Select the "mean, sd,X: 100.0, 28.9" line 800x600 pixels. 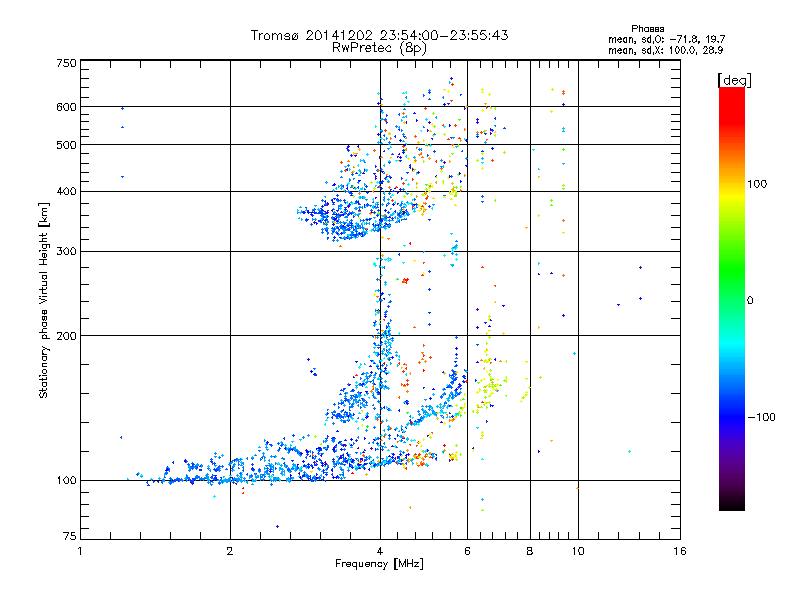pyautogui.click(x=665, y=50)
